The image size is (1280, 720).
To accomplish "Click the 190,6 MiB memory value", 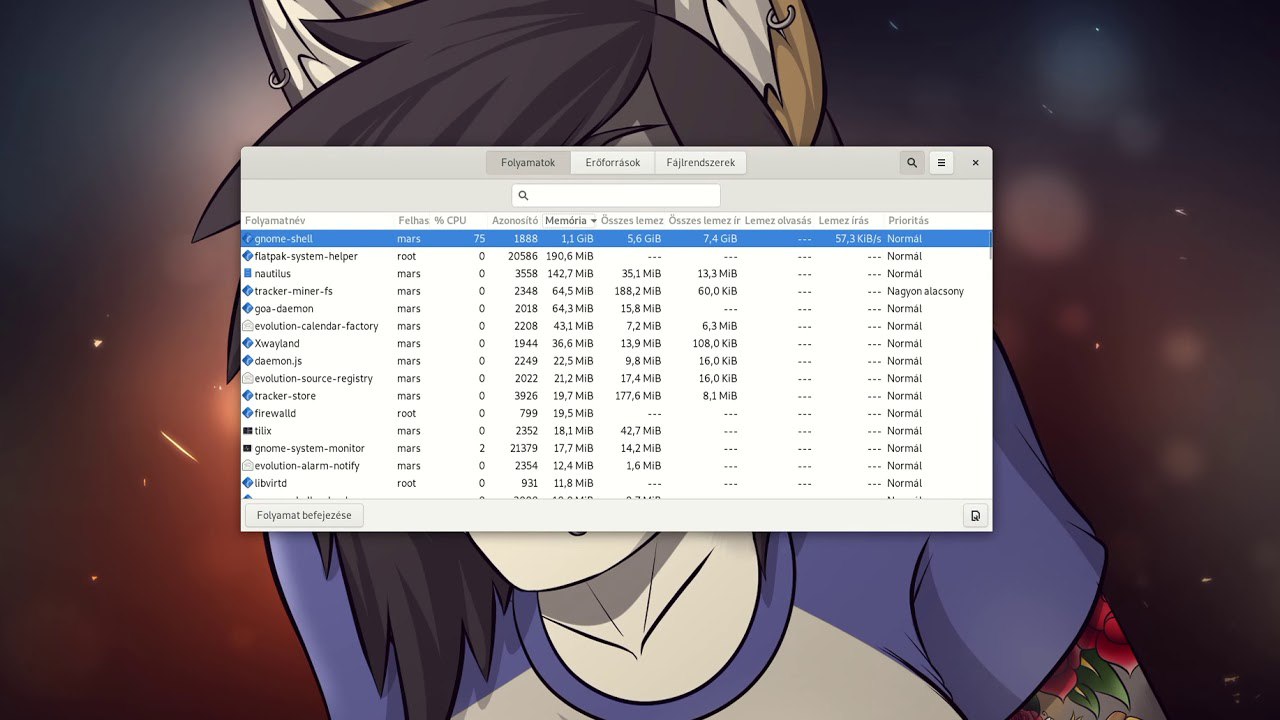I will 569,256.
